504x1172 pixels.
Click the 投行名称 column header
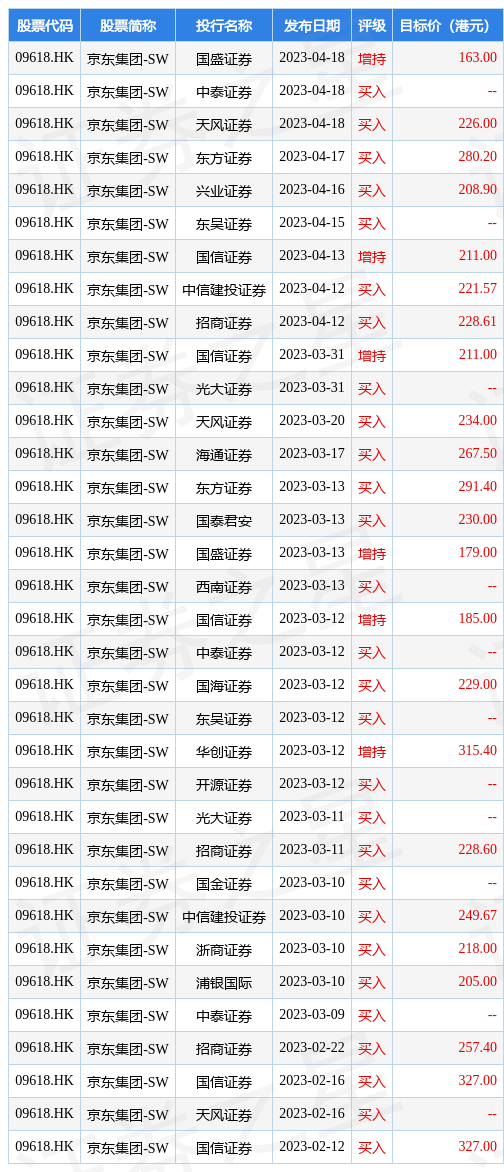click(224, 26)
